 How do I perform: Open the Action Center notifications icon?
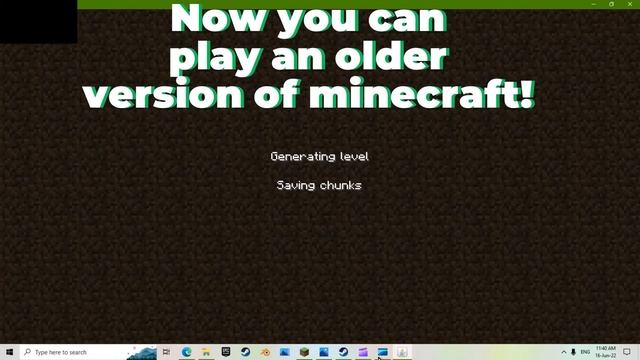tap(627, 352)
